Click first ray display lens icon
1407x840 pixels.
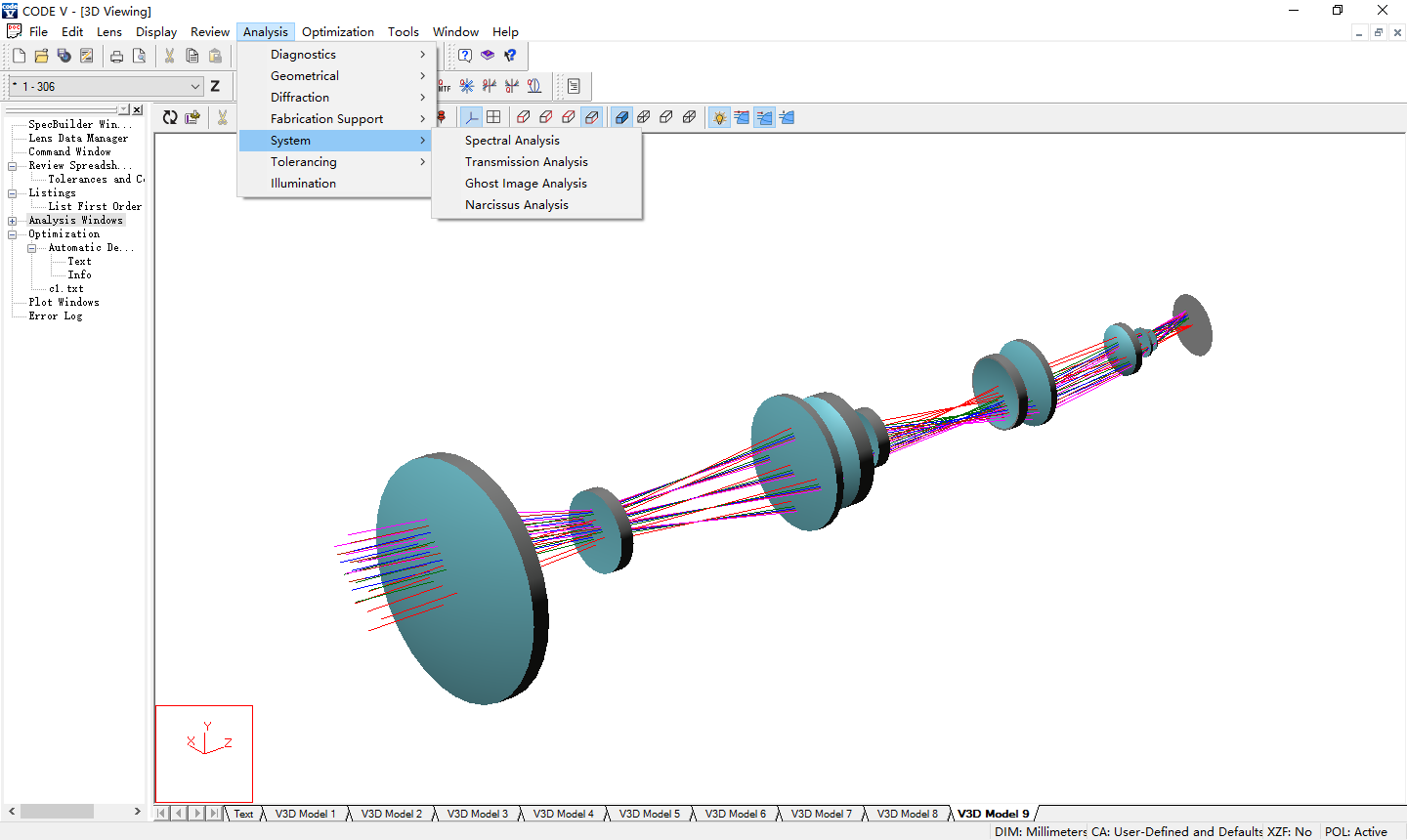[742, 117]
